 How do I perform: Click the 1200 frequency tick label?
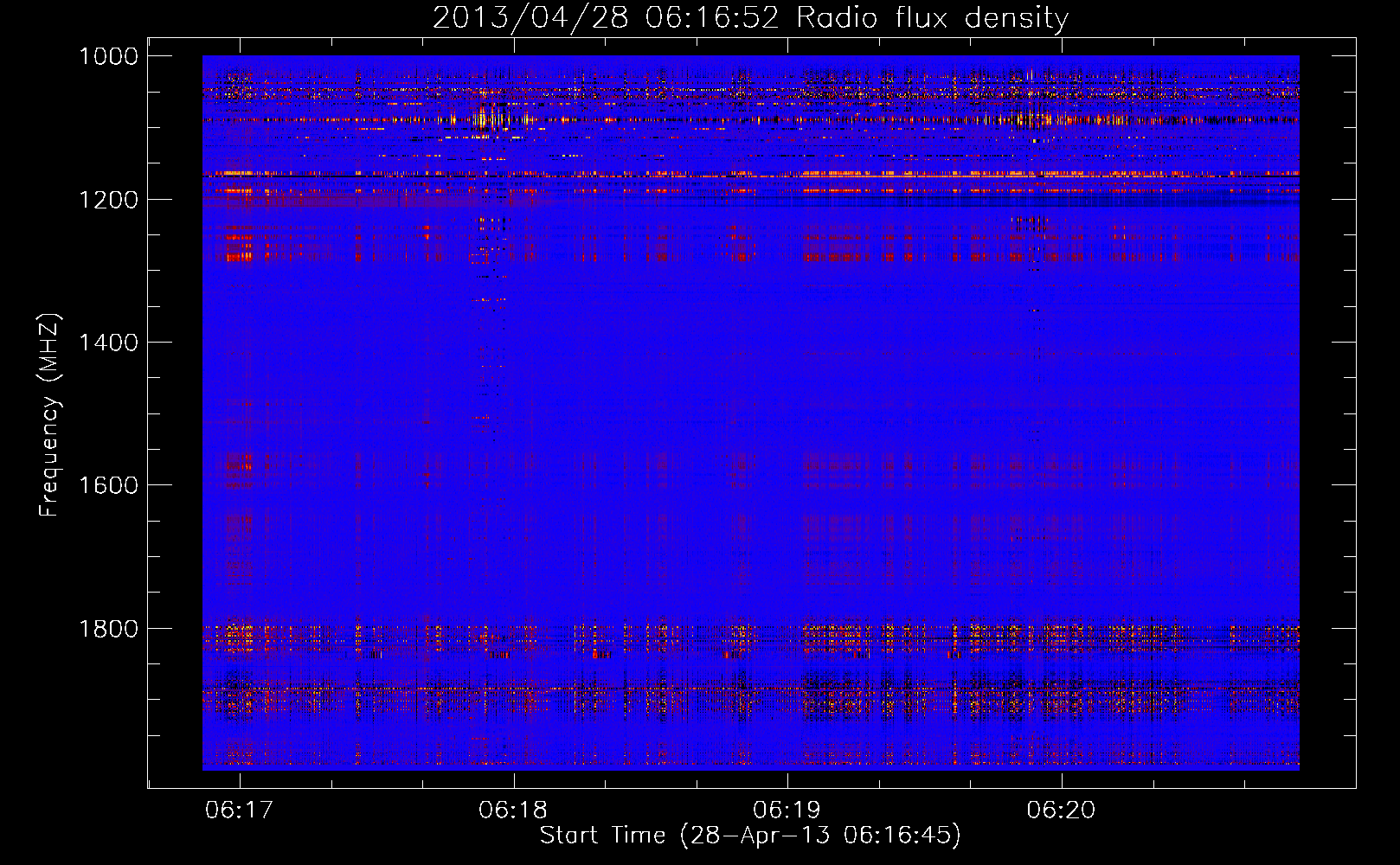click(108, 200)
